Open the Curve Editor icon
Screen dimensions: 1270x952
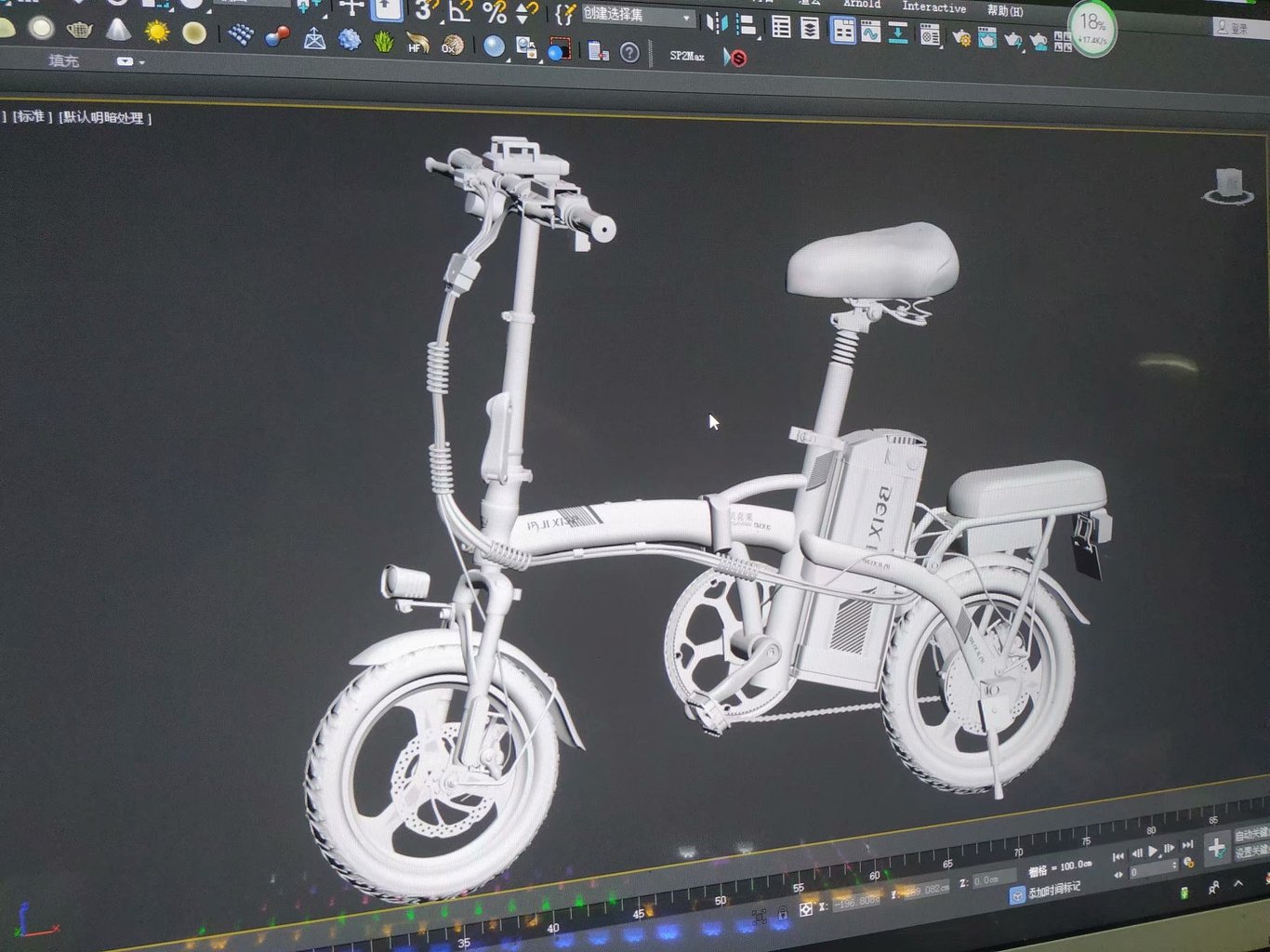coord(870,33)
